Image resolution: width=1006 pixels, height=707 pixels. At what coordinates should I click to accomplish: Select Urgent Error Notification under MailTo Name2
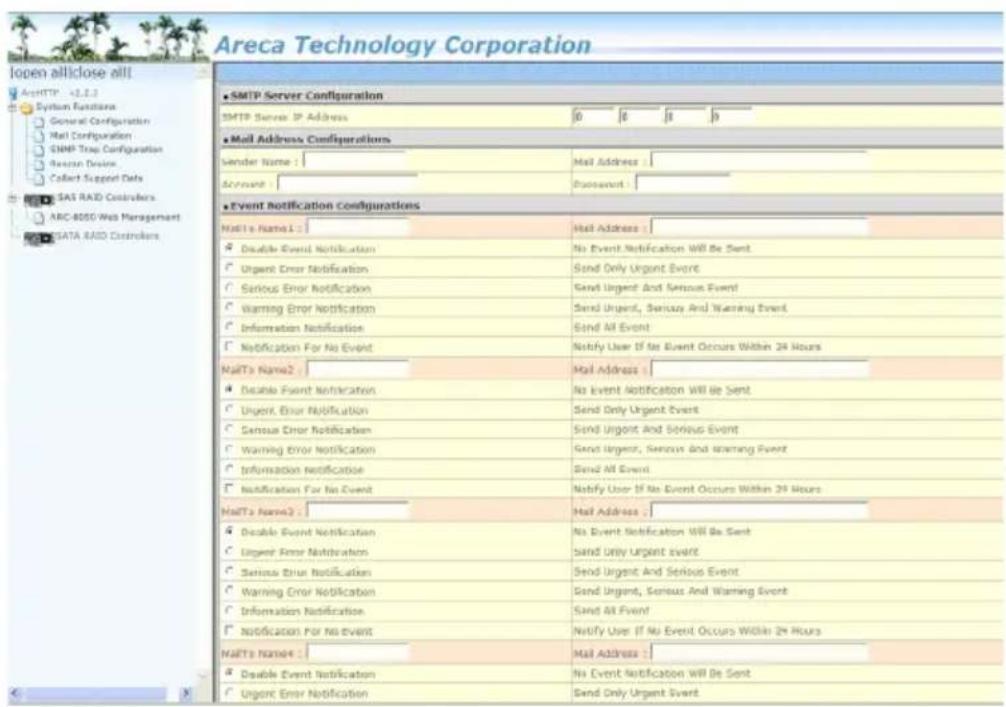tap(229, 409)
